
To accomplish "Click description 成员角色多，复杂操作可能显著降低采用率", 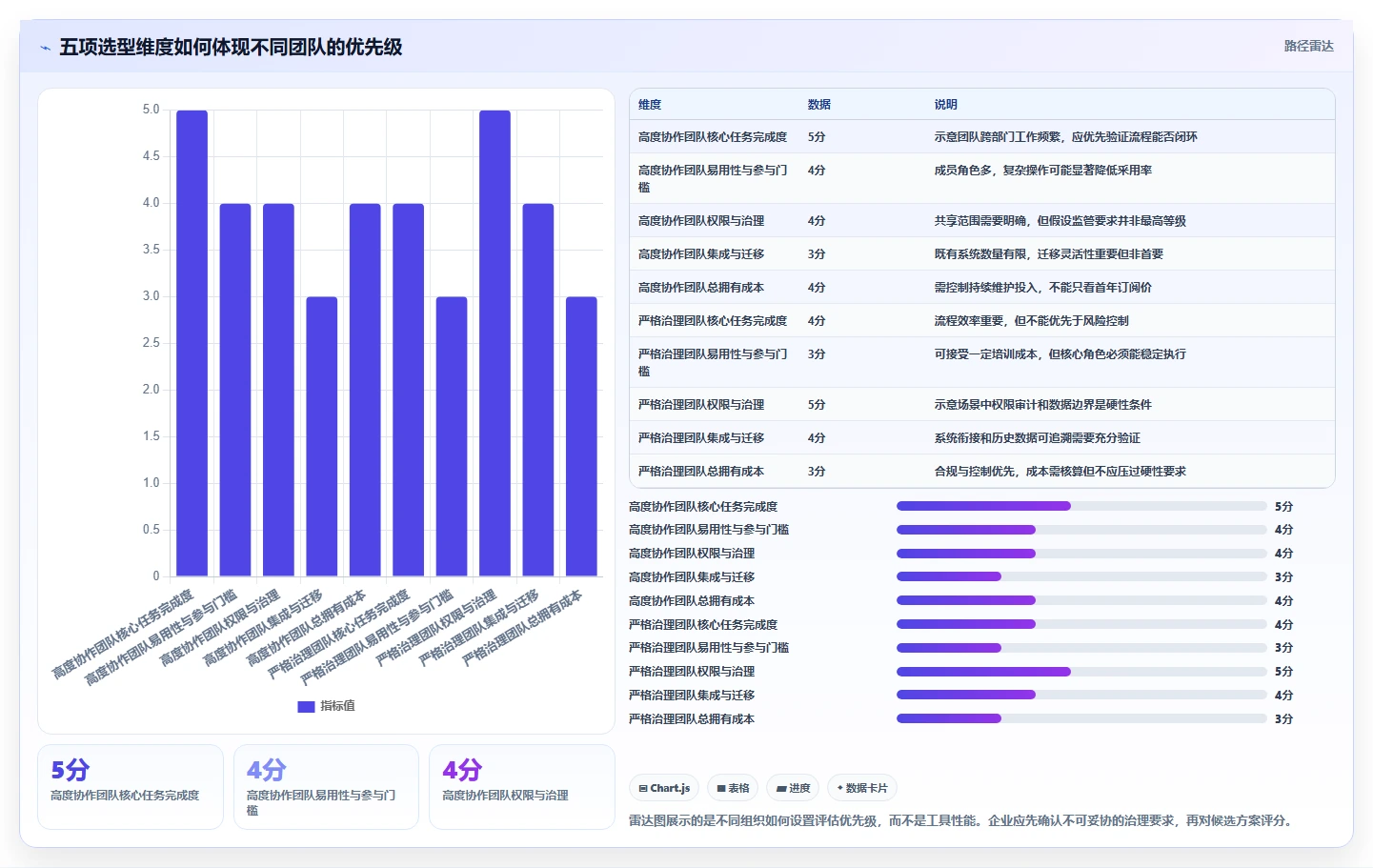I will [1043, 171].
